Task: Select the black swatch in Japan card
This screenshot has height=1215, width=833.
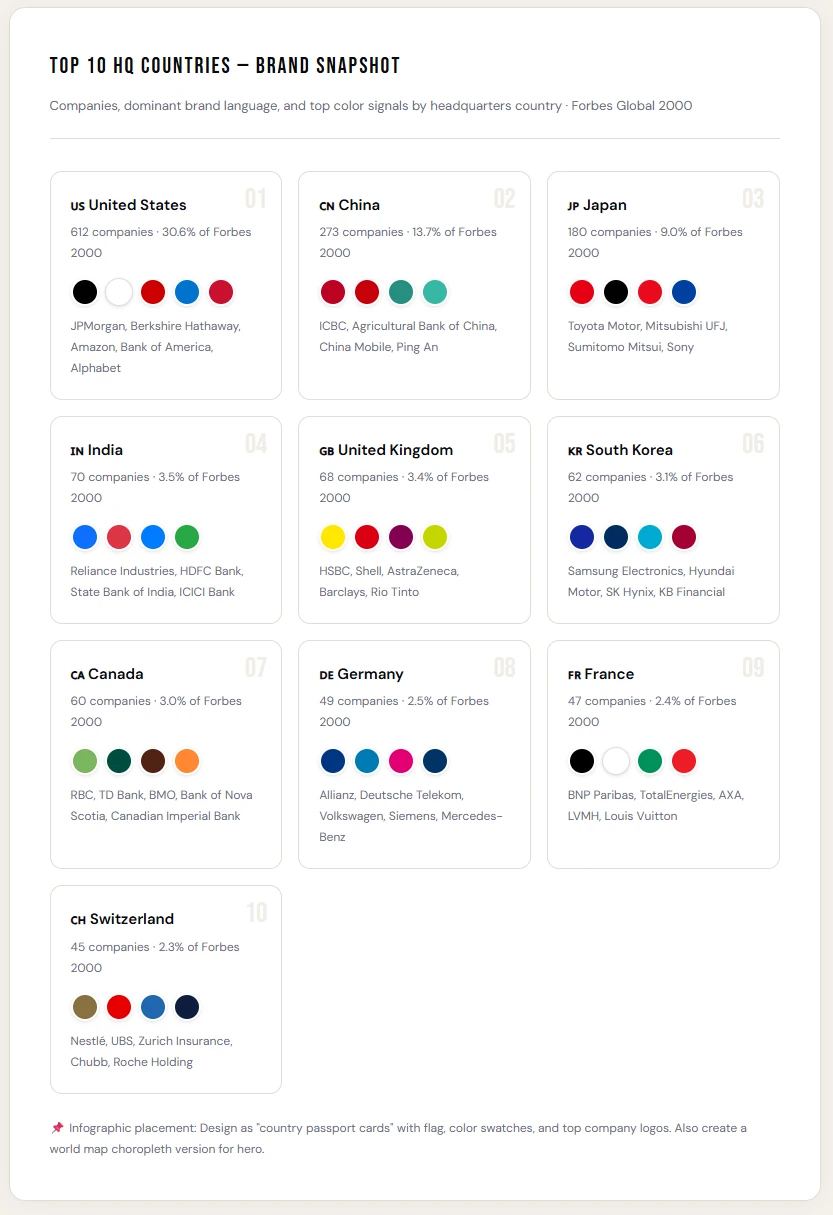Action: [x=616, y=292]
